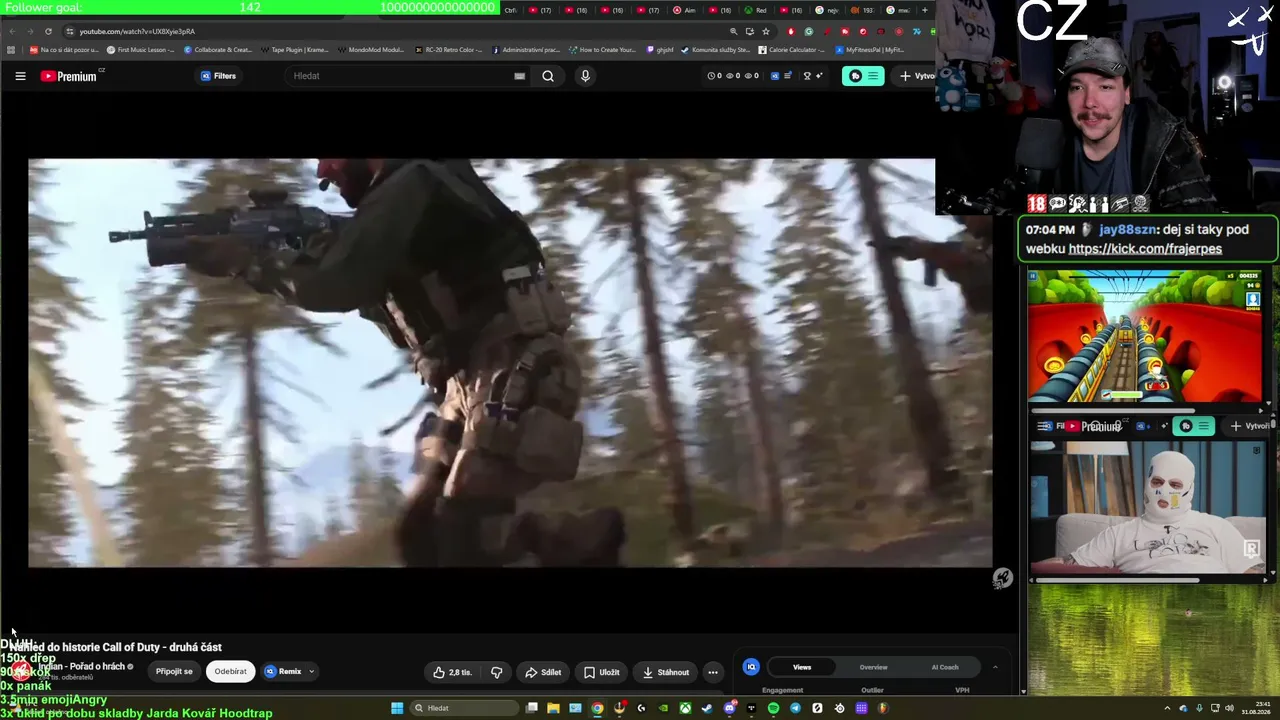Click the main Call of Duty video player
1280x720 pixels.
pos(510,363)
